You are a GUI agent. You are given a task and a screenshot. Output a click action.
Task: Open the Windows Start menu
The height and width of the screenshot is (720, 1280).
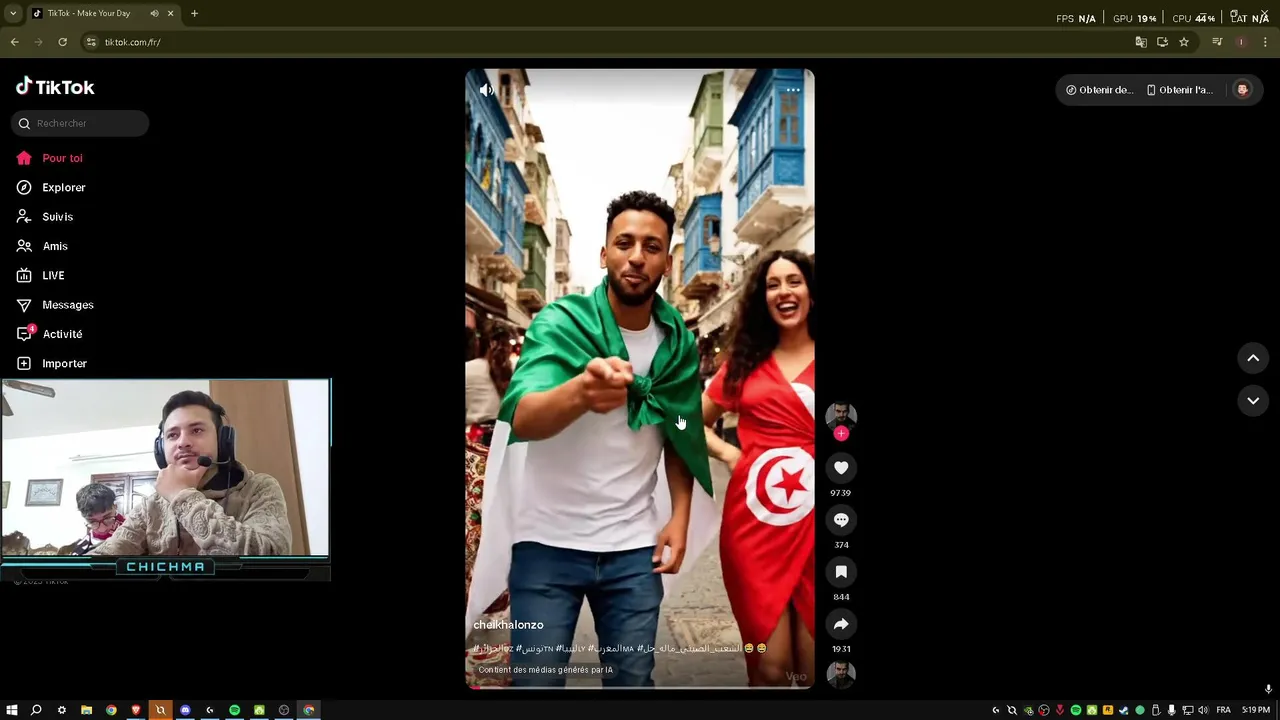pyautogui.click(x=12, y=710)
